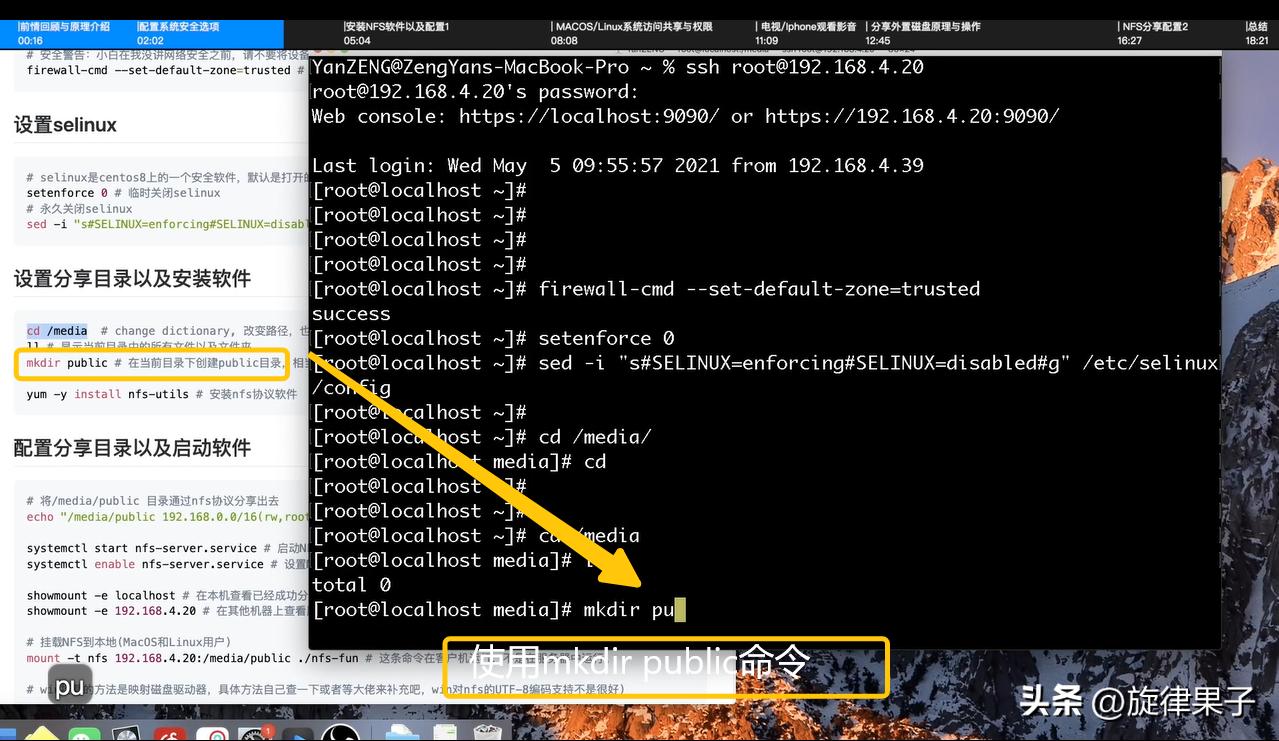Jump to chapter 分享外置磁盘原理与操作 at 12:45
Screen dimensions: 1279x741
[x=923, y=33]
